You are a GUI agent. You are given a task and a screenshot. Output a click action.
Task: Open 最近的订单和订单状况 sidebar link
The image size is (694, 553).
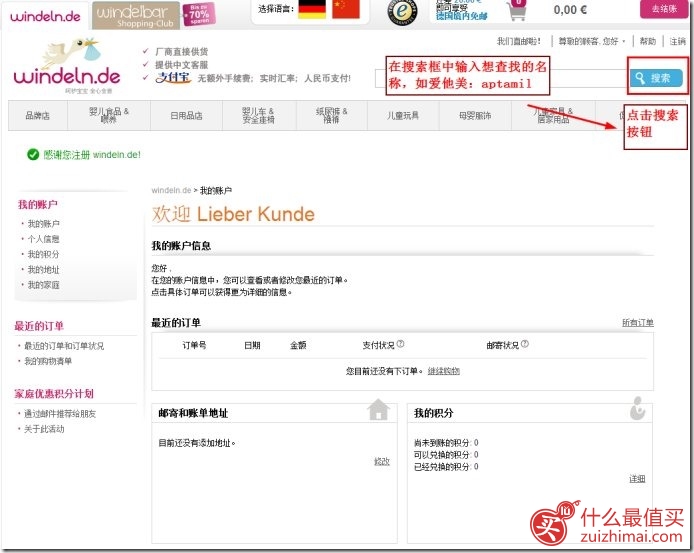pyautogui.click(x=64, y=346)
